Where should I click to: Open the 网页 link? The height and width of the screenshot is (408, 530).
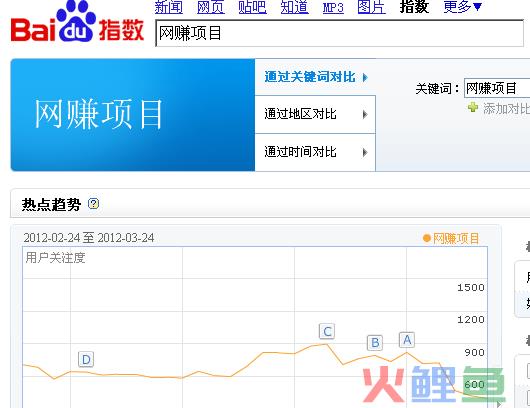tap(211, 7)
